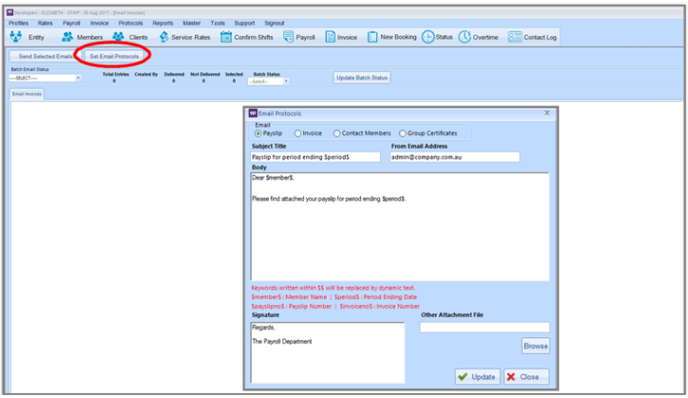This screenshot has width=688, height=398.
Task: Open the Payroll toolbar icon
Action: pos(288,37)
